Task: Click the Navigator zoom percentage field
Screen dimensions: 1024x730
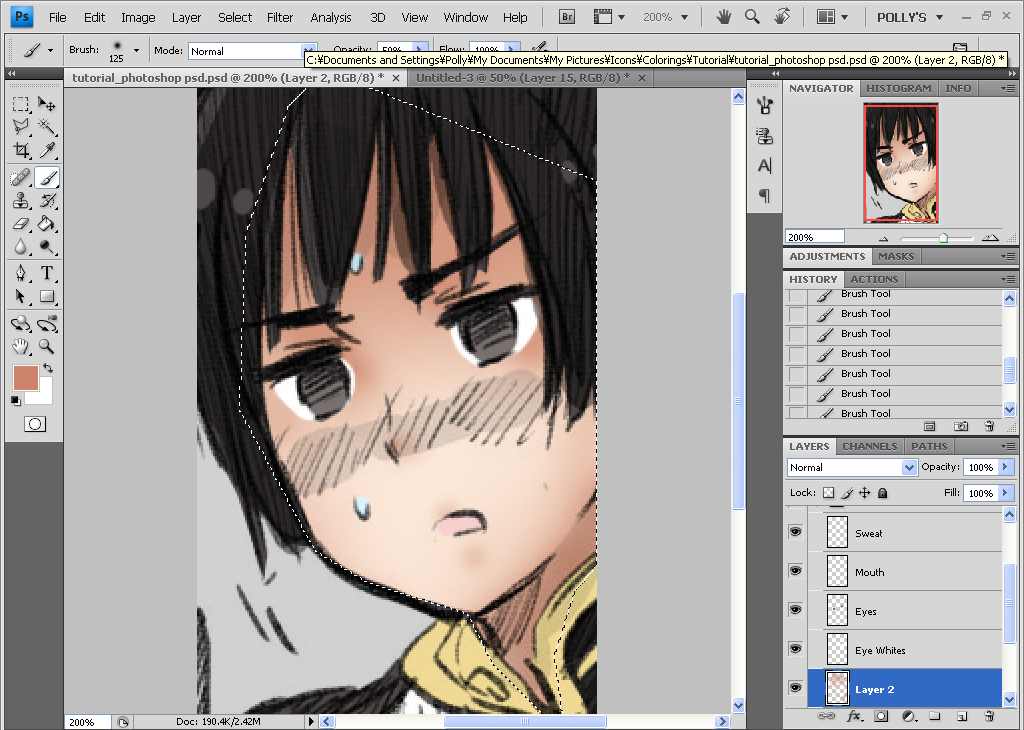Action: (x=814, y=237)
